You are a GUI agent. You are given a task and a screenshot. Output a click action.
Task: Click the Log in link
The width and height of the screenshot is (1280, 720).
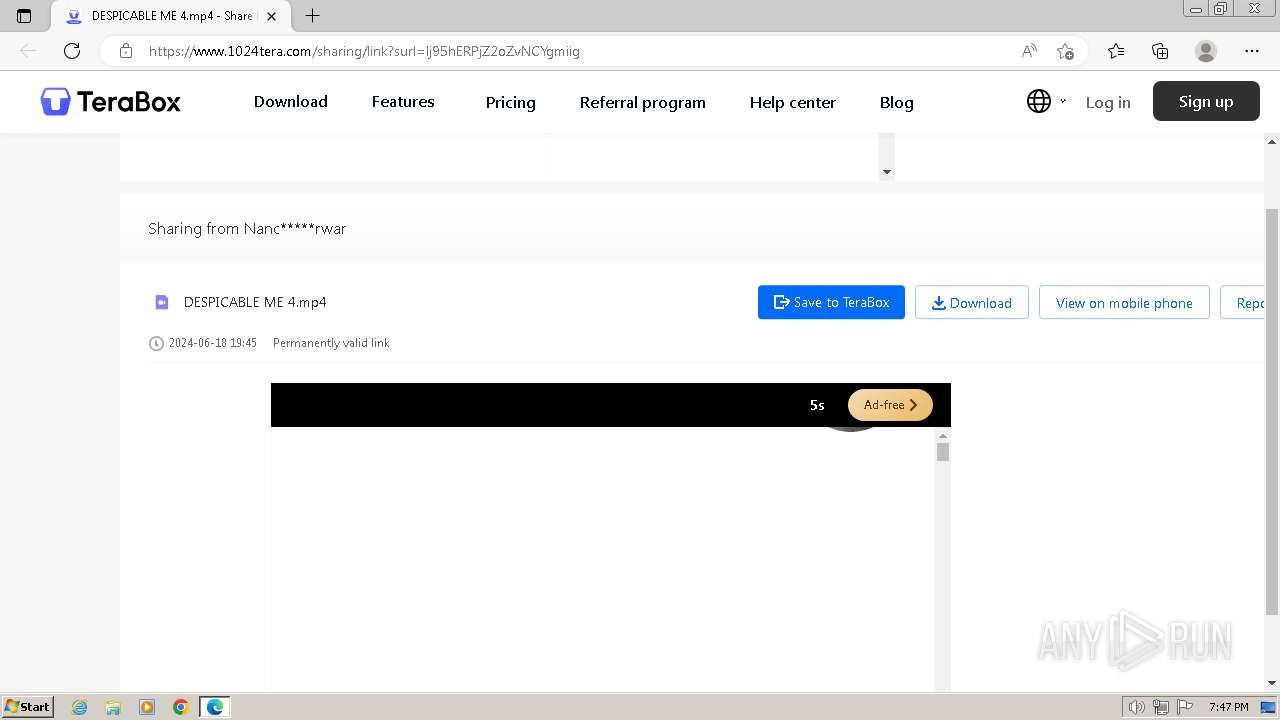pos(1108,102)
